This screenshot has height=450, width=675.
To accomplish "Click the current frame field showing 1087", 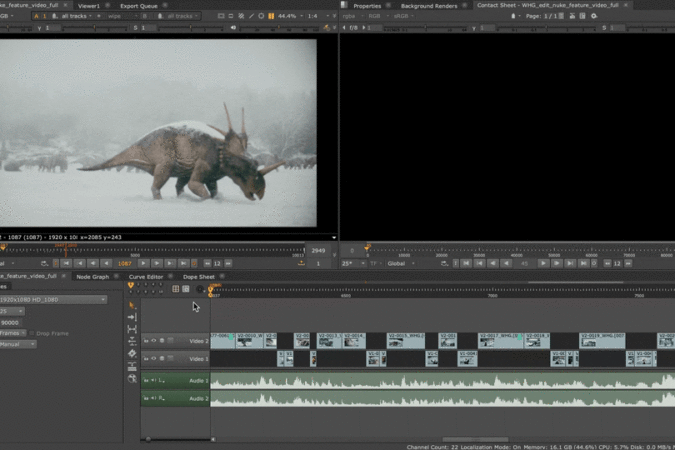I will [x=125, y=263].
